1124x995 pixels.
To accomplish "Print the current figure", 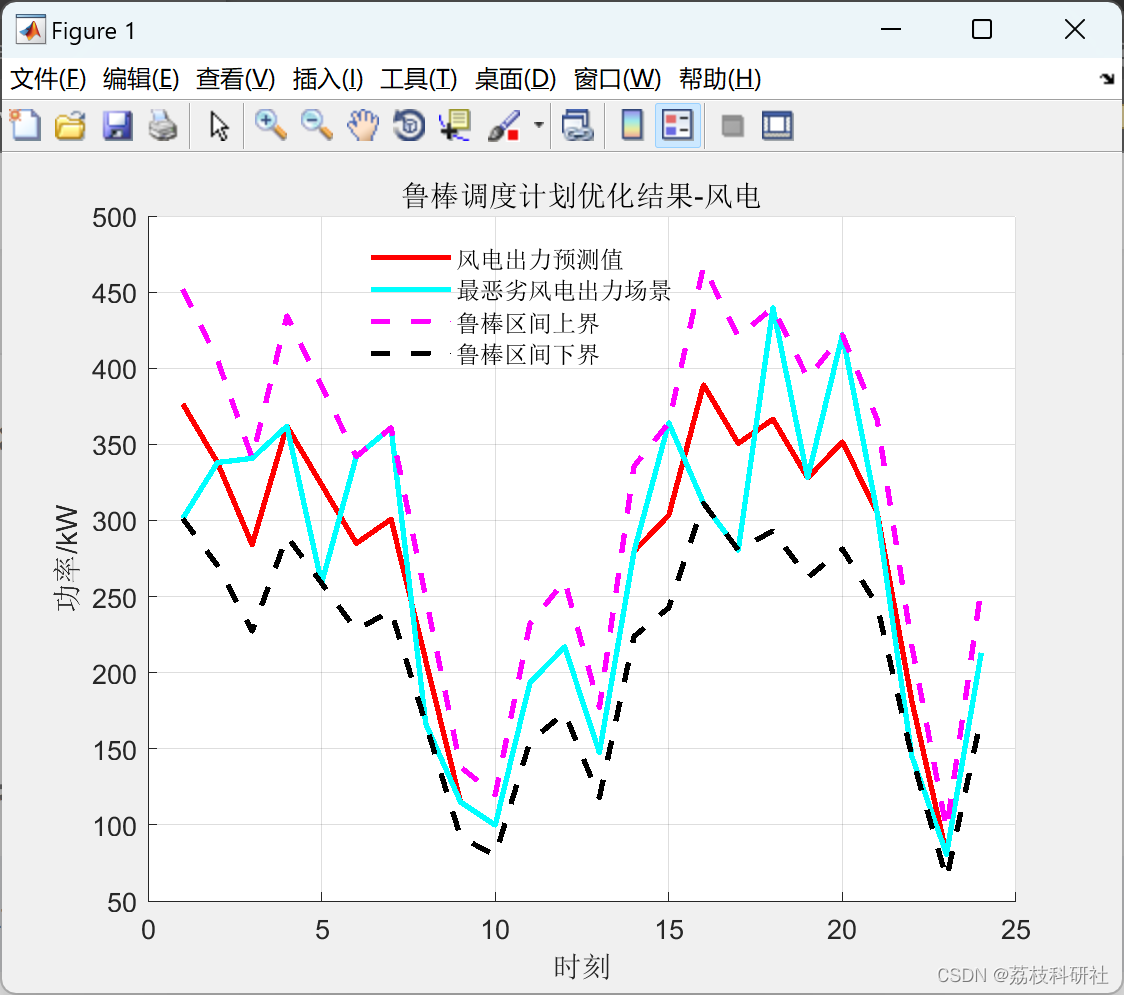I will (x=164, y=125).
